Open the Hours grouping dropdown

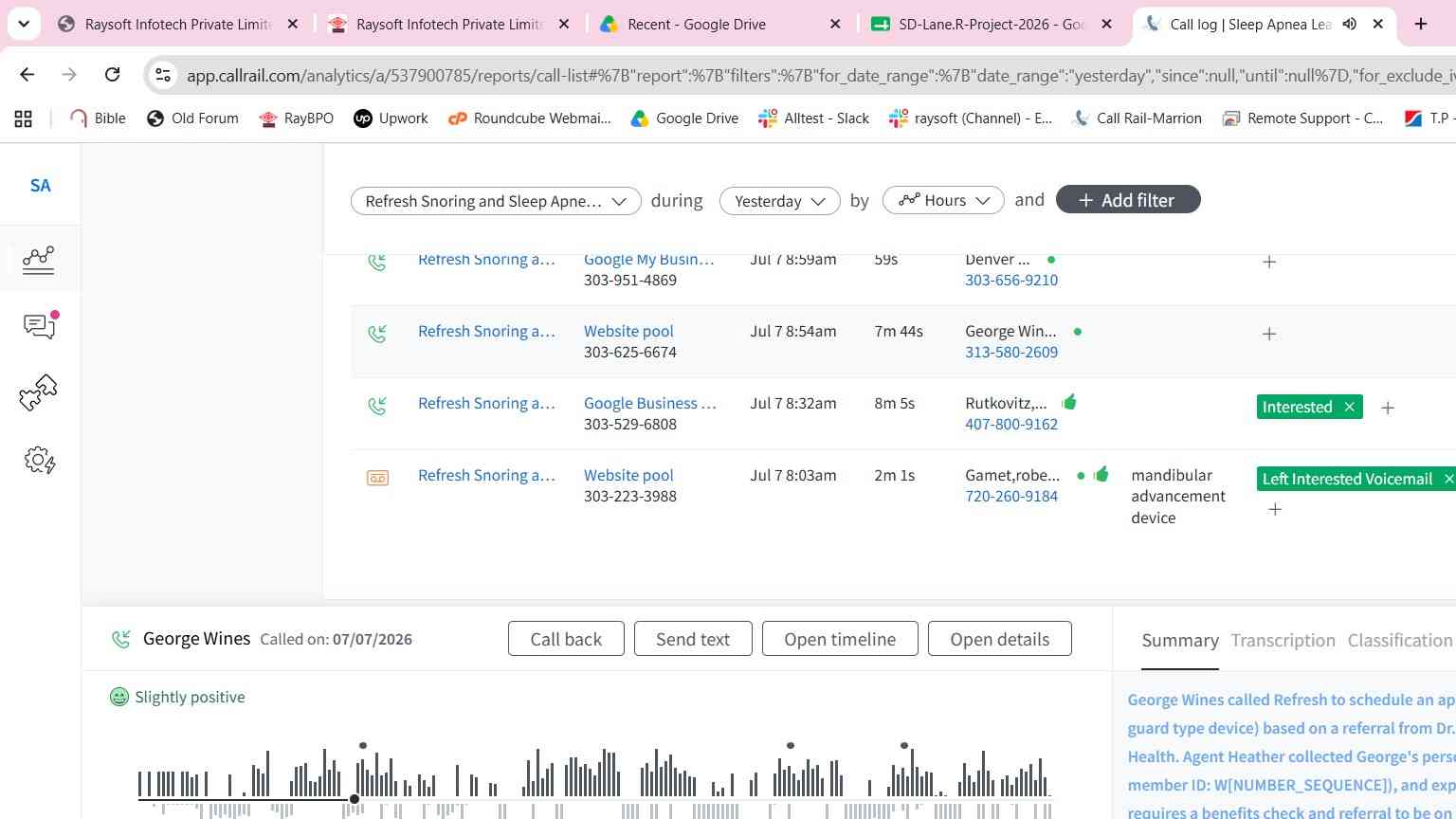pos(943,201)
